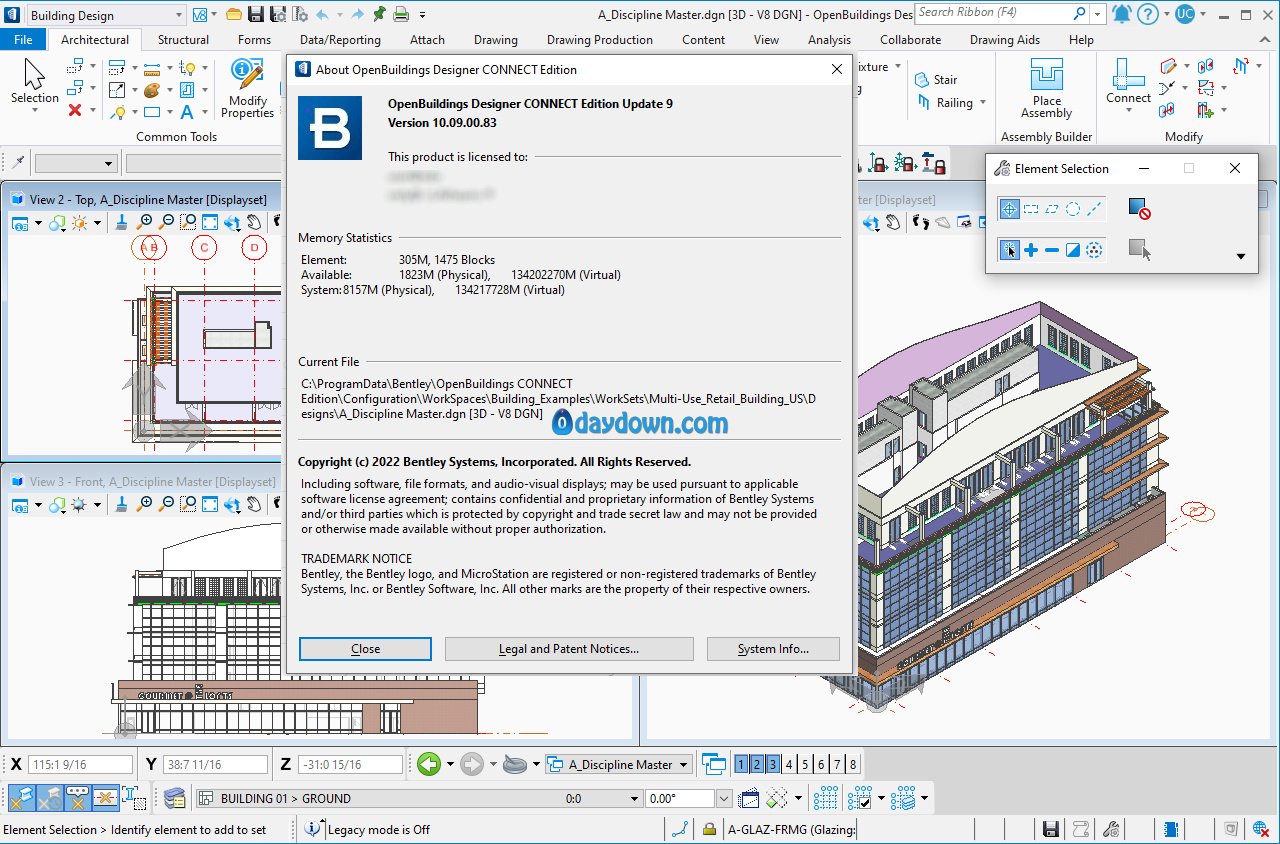Viewport: 1280px width, 844px height.
Task: Click the System Info... button
Action: [x=773, y=649]
